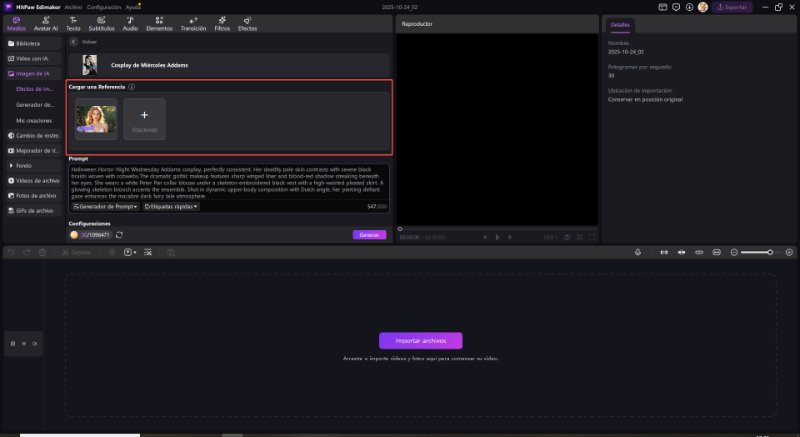Click the user profile avatar

coord(703,7)
